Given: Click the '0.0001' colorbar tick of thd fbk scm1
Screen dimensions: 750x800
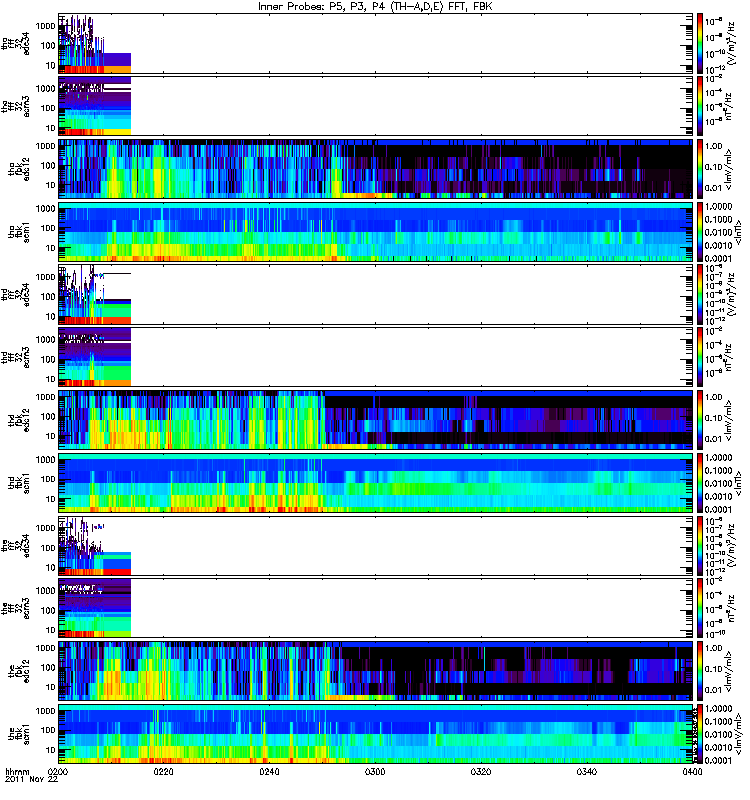Looking at the screenshot, I should tap(718, 510).
